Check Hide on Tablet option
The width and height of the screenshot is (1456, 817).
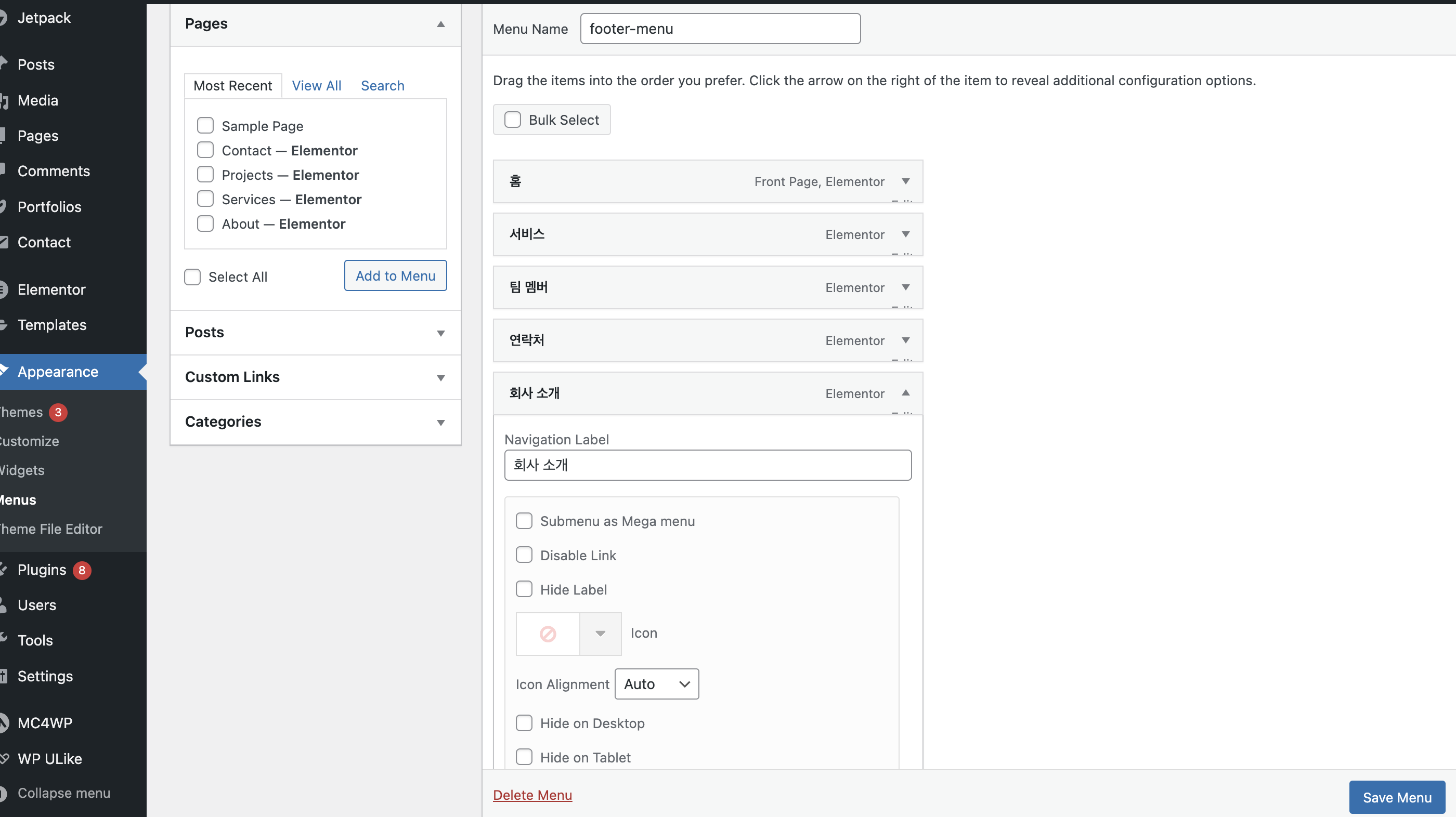(524, 757)
